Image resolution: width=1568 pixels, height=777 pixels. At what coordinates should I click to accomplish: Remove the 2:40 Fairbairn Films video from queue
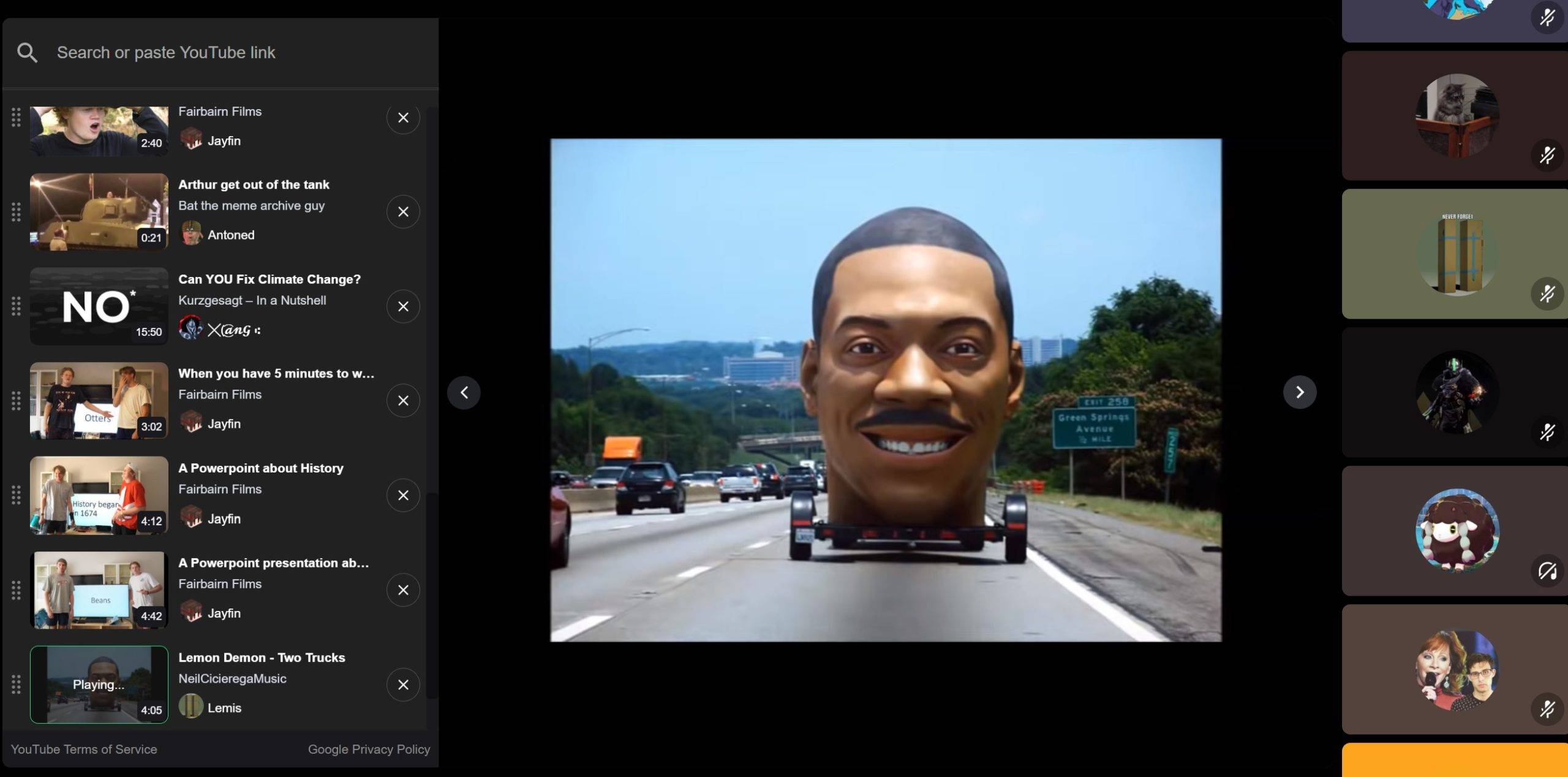[403, 118]
